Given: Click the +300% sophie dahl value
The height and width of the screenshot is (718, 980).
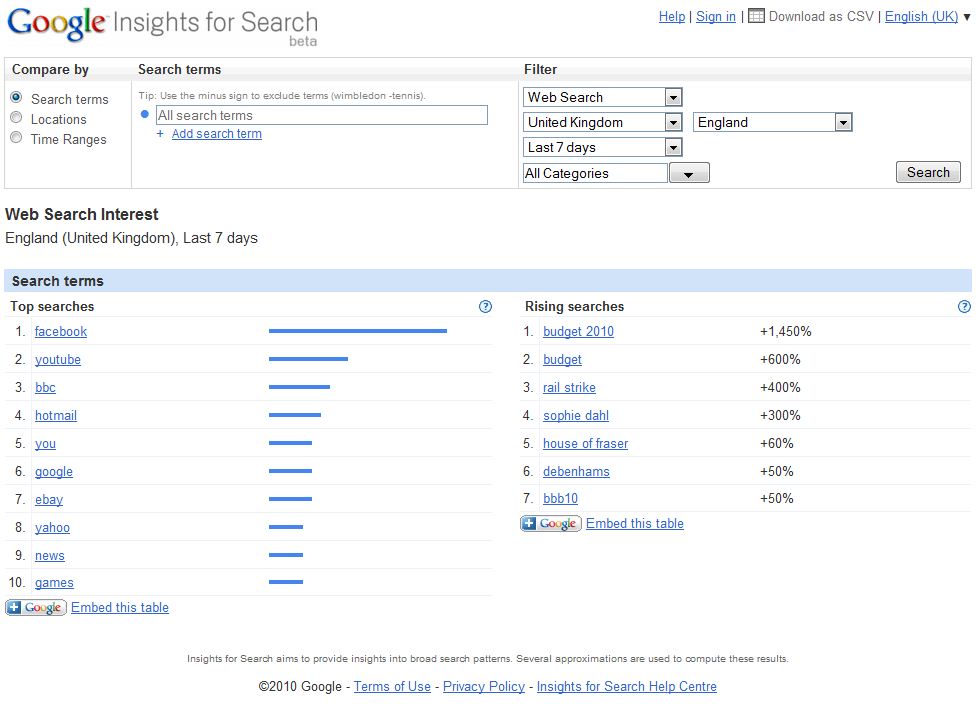Looking at the screenshot, I should [779, 416].
